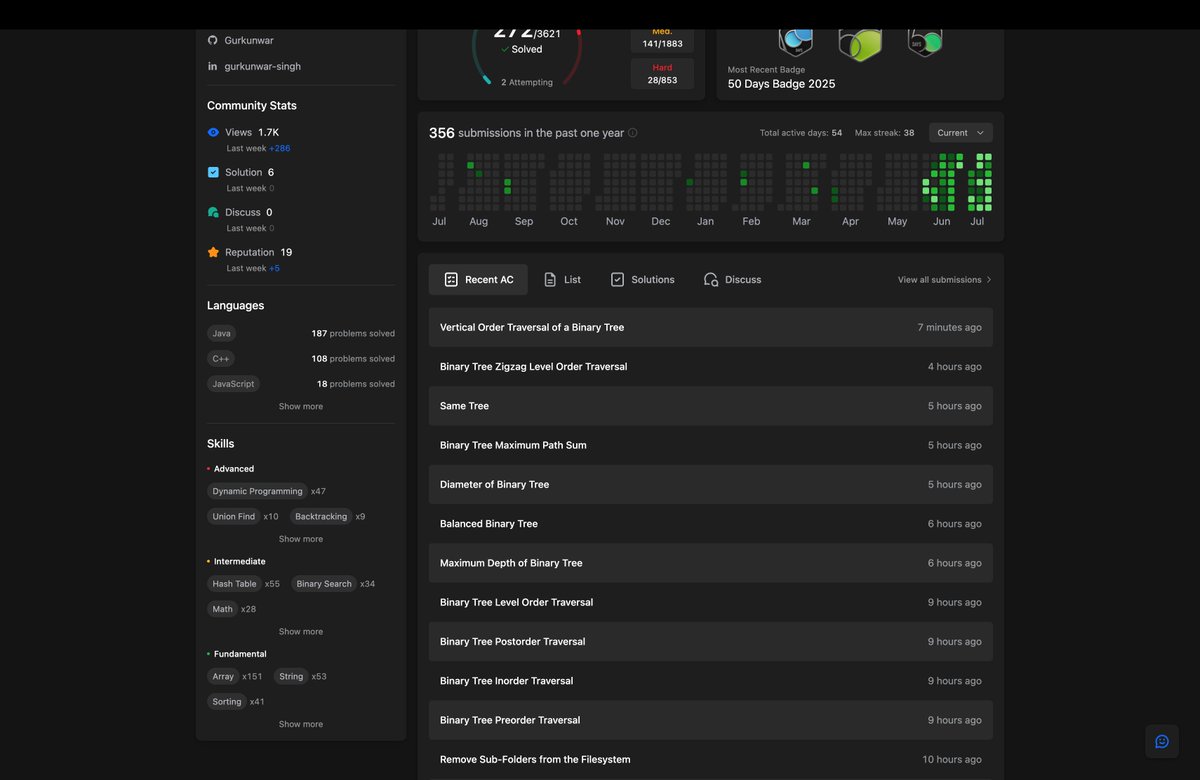The width and height of the screenshot is (1200, 780).
Task: Open Maximum Depth of Binary Tree
Action: pos(711,563)
